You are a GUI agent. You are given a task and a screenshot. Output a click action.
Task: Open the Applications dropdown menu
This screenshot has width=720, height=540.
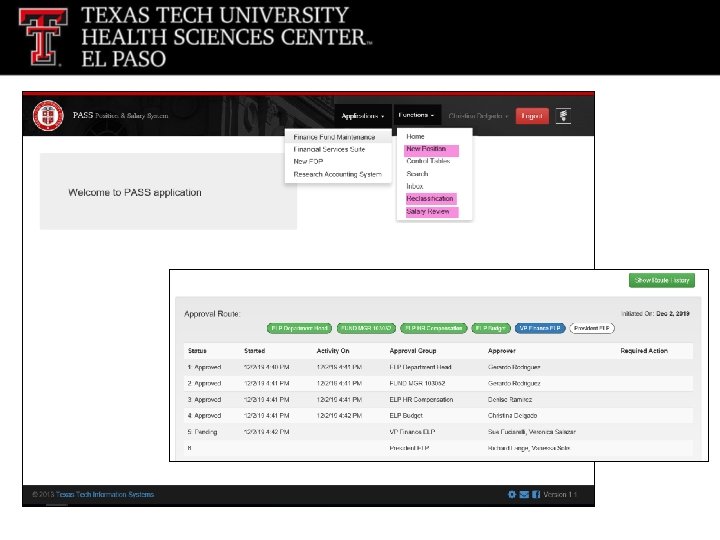coord(363,116)
